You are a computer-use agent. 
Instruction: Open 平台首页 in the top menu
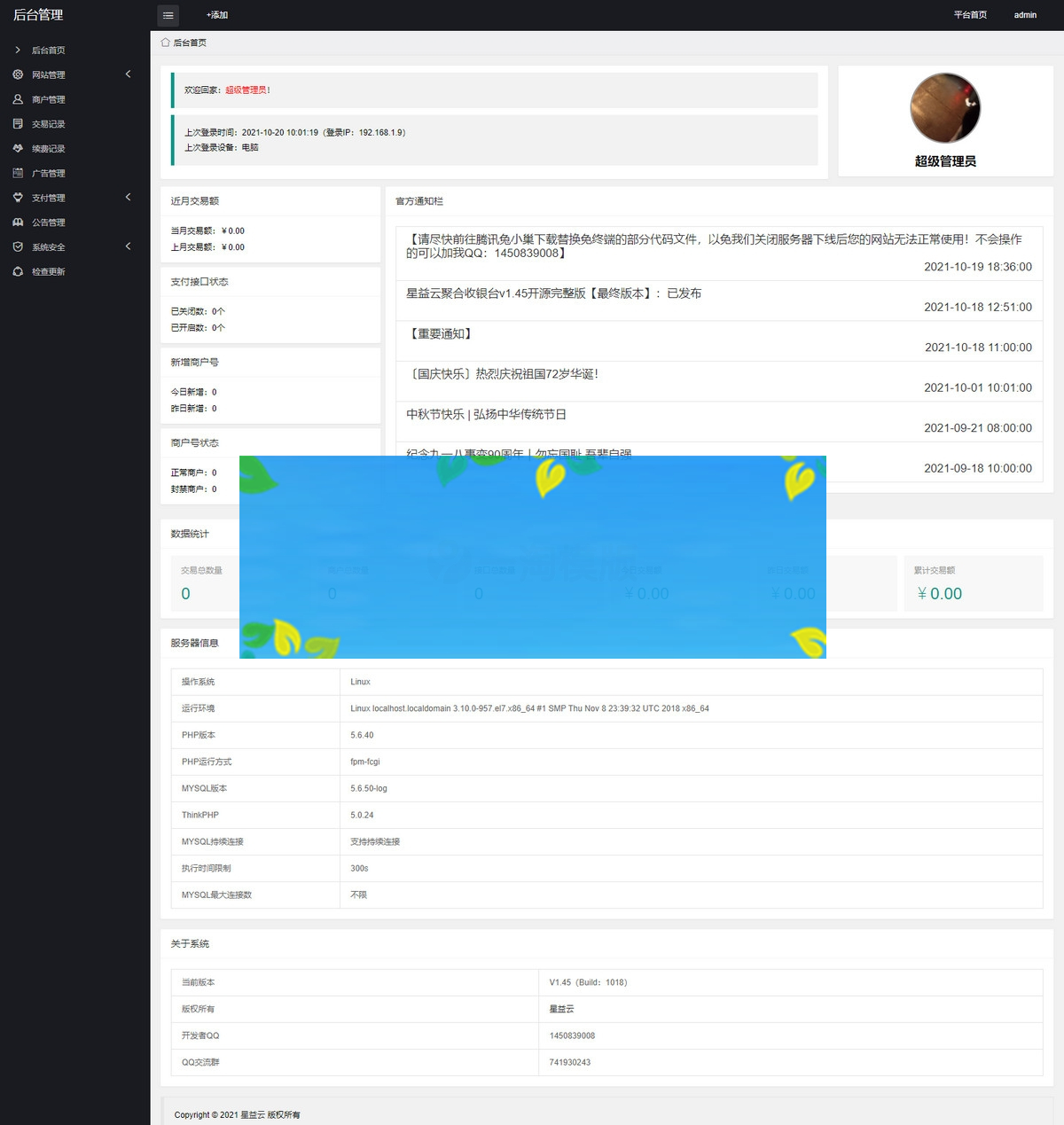point(969,15)
